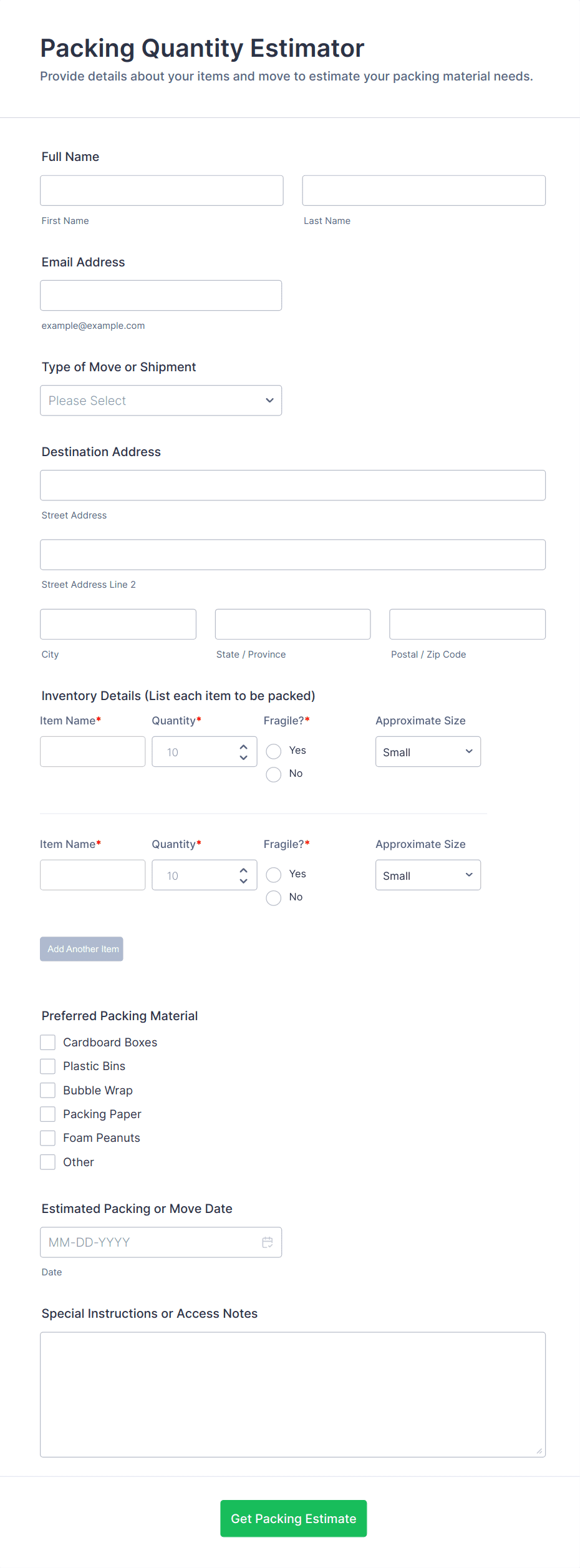This screenshot has width=580, height=1568.
Task: Select No for second item fragile
Action: coord(274,897)
